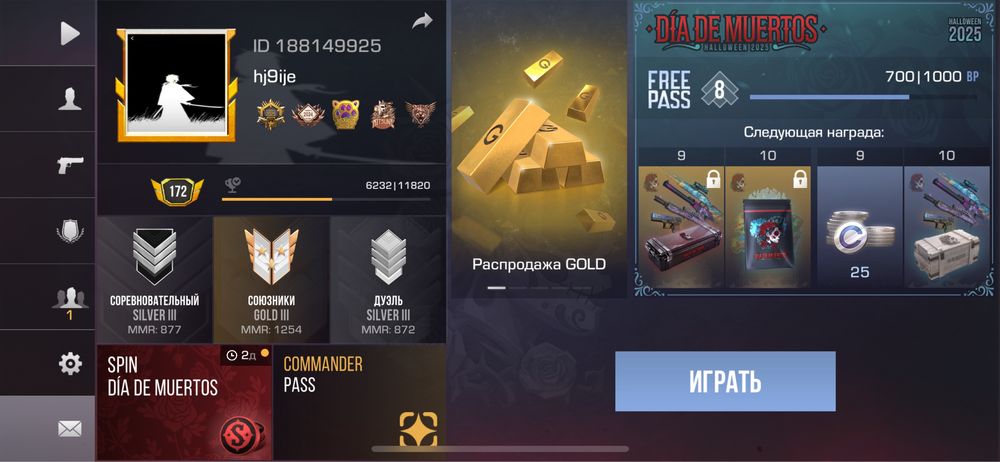Tap the share arrow on profile
1000x462 pixels.
[x=422, y=22]
